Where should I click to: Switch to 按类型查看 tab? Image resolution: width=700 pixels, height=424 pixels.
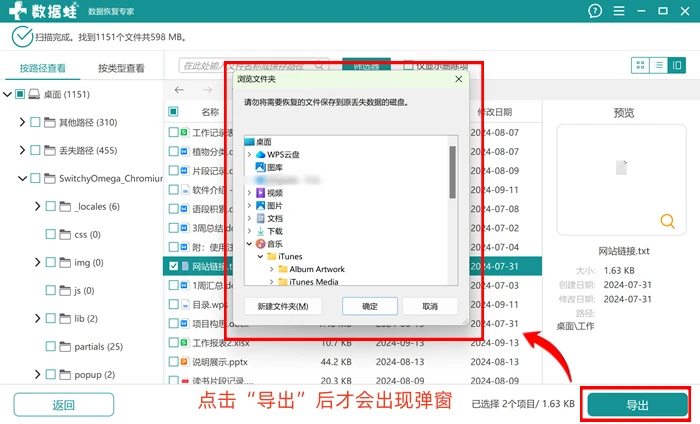(x=121, y=68)
